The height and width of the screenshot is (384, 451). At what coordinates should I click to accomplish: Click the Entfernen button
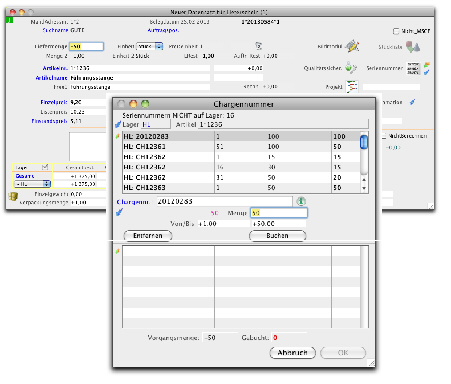(x=148, y=236)
